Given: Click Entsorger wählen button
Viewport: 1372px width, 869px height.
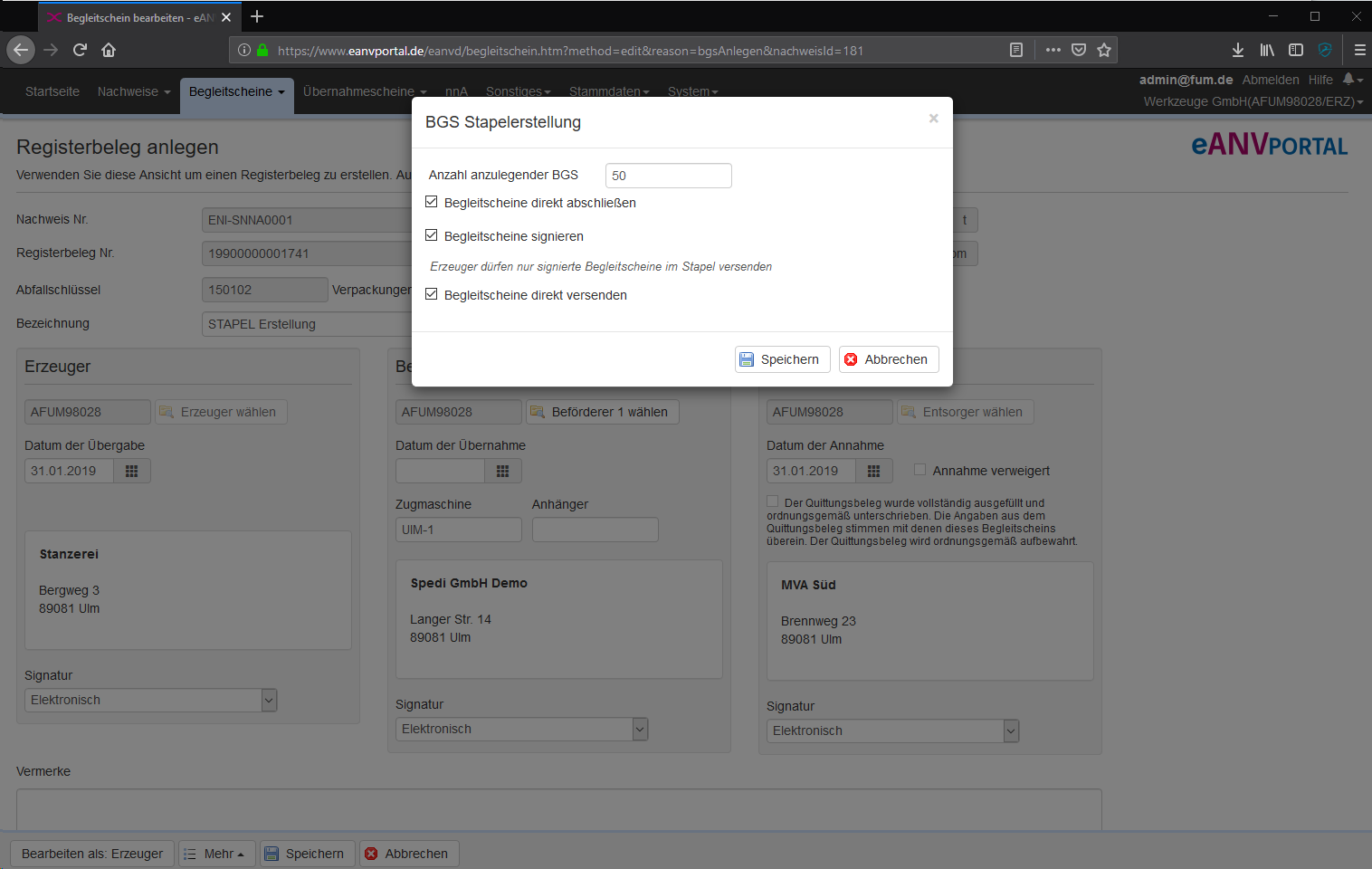Looking at the screenshot, I should 965,412.
